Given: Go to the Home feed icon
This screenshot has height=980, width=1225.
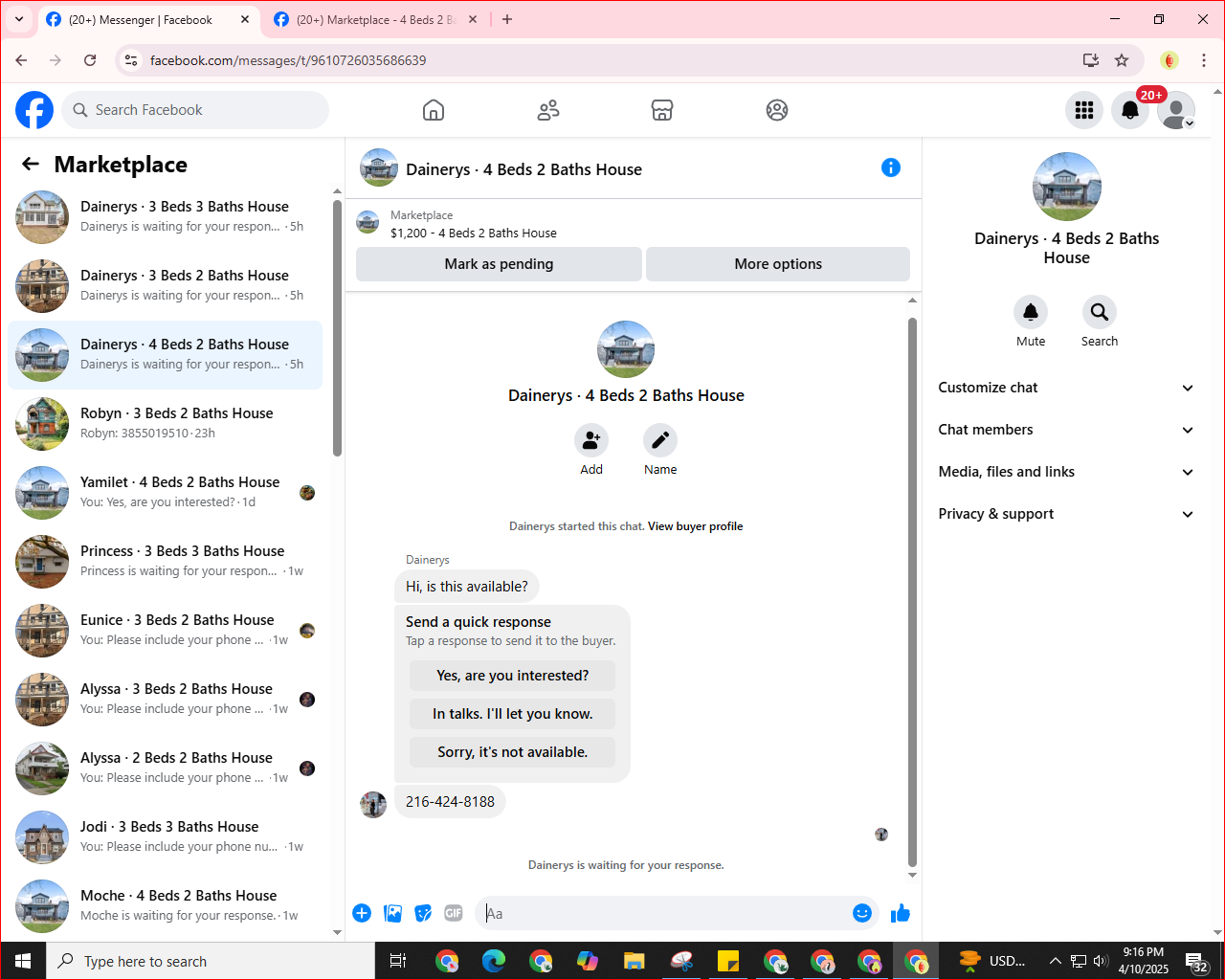Looking at the screenshot, I should 434,110.
